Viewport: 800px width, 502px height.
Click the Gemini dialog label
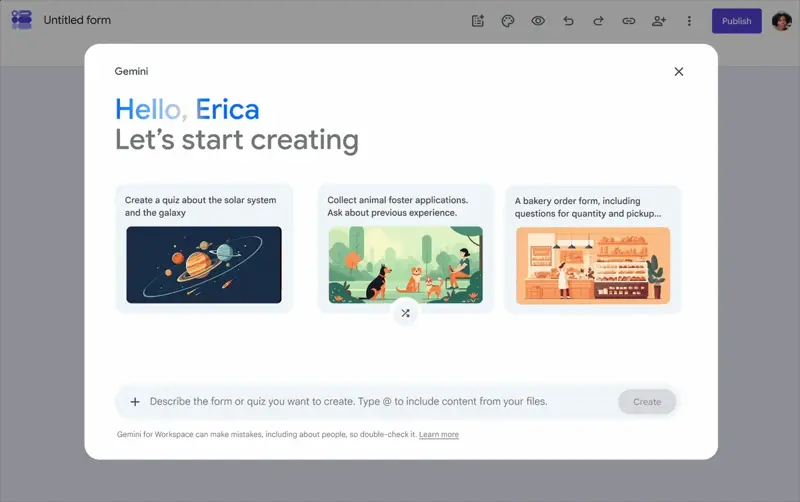click(131, 71)
